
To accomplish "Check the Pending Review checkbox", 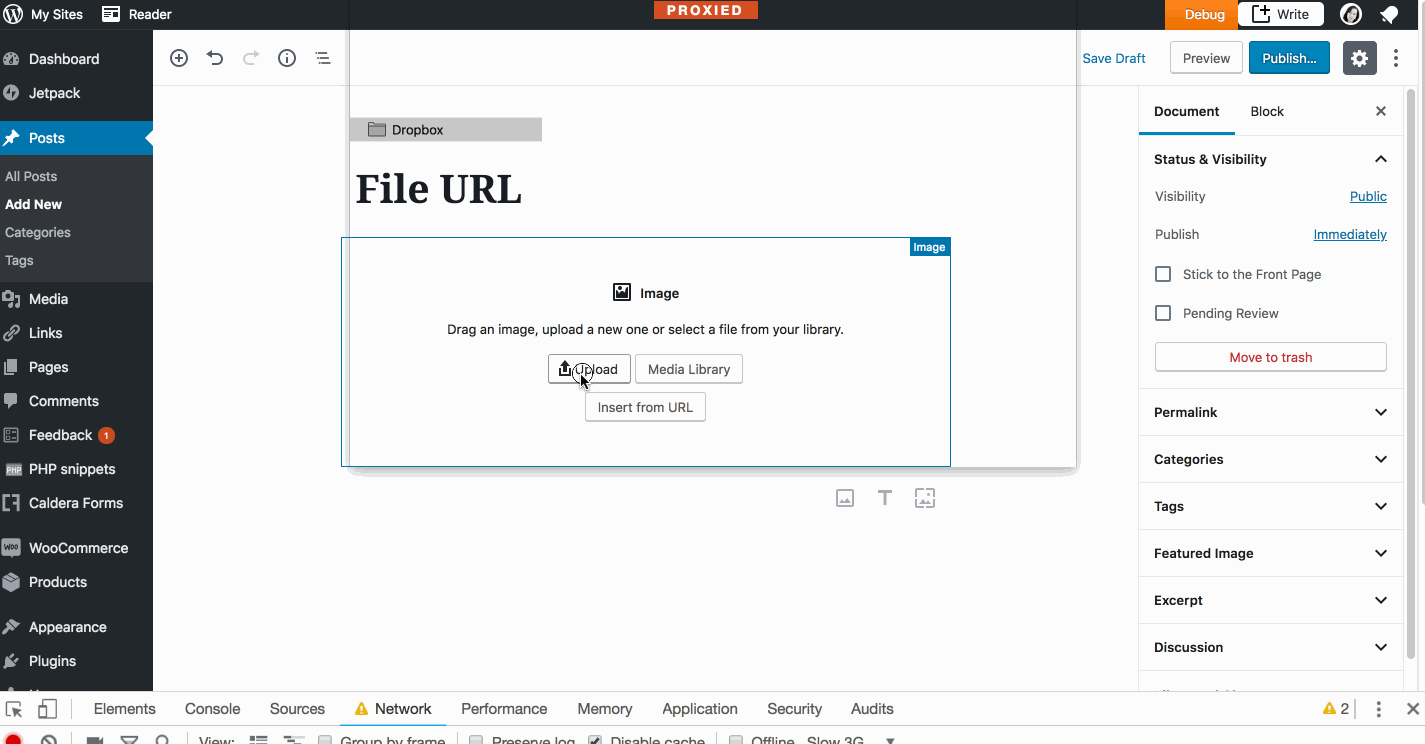I will (x=1163, y=313).
